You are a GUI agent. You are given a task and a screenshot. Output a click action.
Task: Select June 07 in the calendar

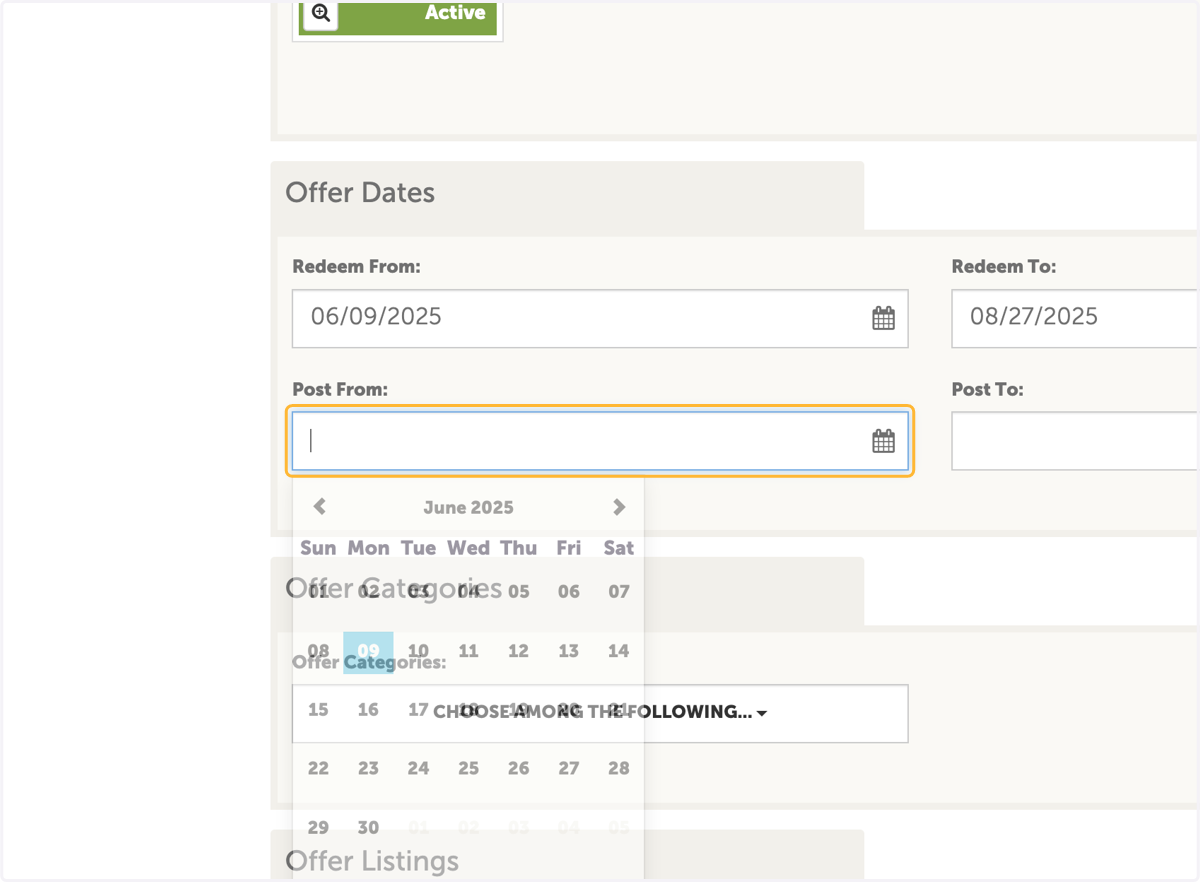[619, 592]
